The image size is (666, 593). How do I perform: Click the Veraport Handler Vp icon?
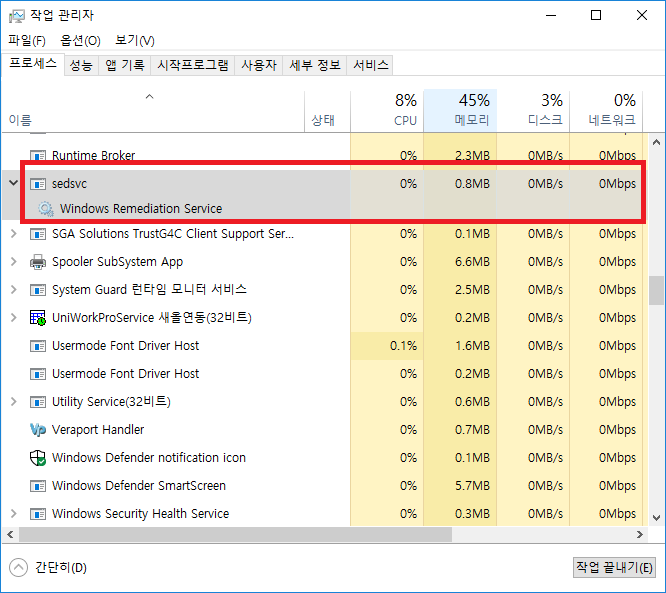[x=38, y=430]
